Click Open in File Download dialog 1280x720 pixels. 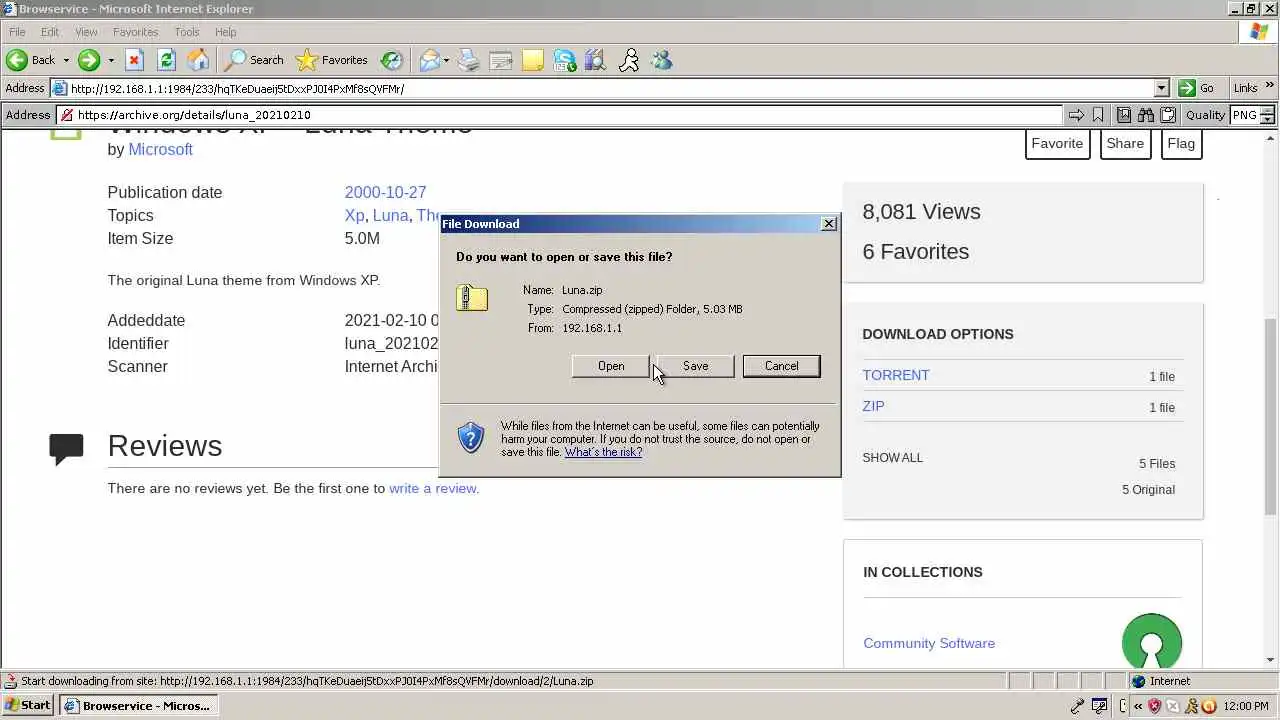pos(610,366)
